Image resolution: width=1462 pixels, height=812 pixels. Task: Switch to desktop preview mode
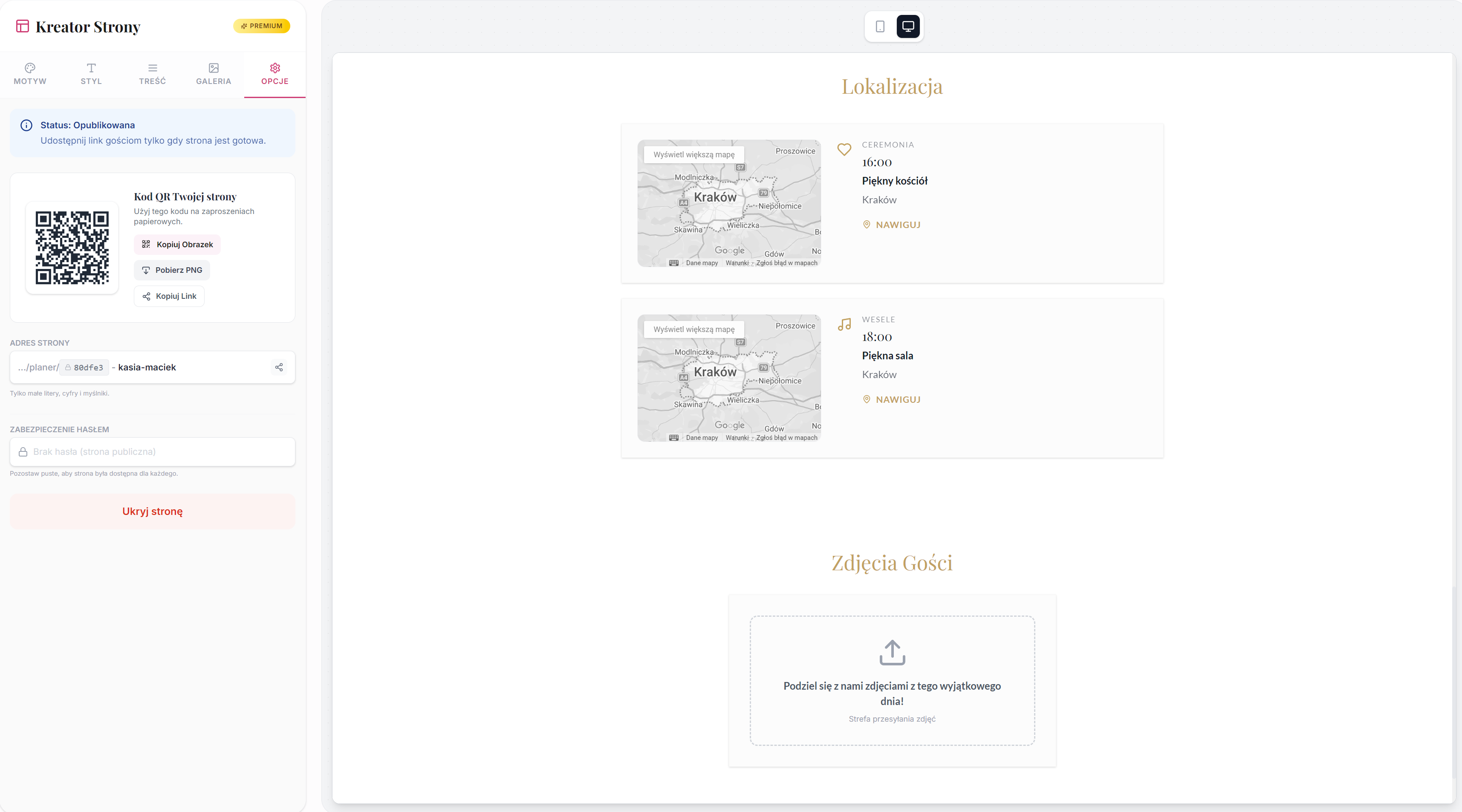pos(907,27)
